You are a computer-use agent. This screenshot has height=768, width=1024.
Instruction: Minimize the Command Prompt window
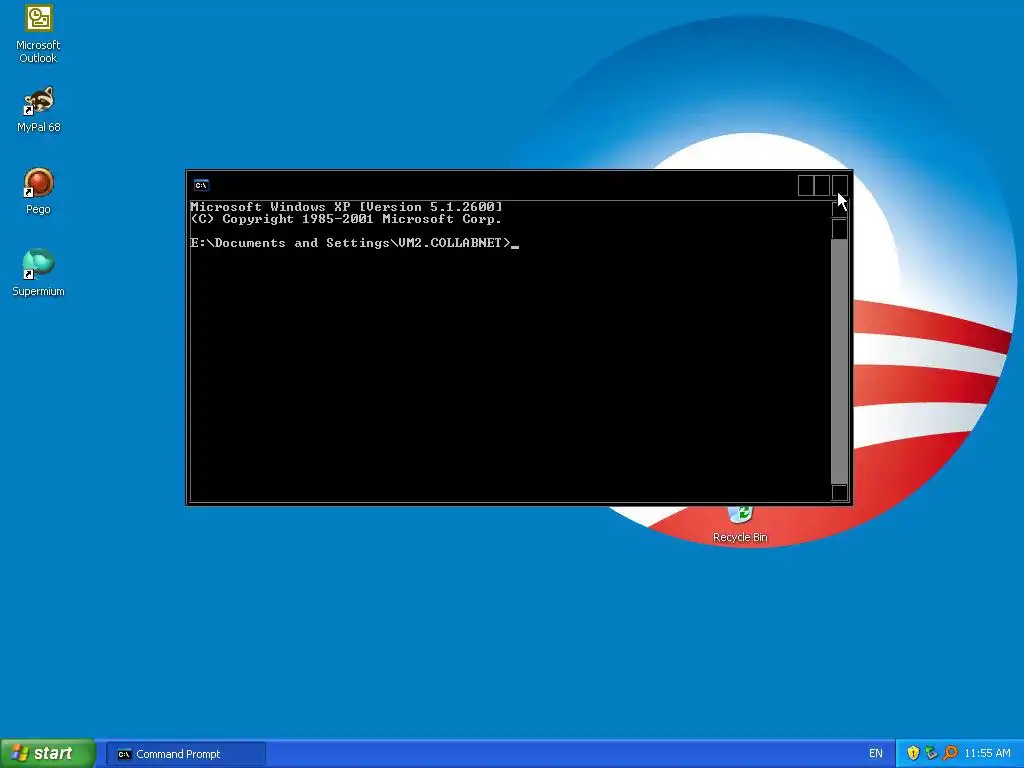point(806,185)
